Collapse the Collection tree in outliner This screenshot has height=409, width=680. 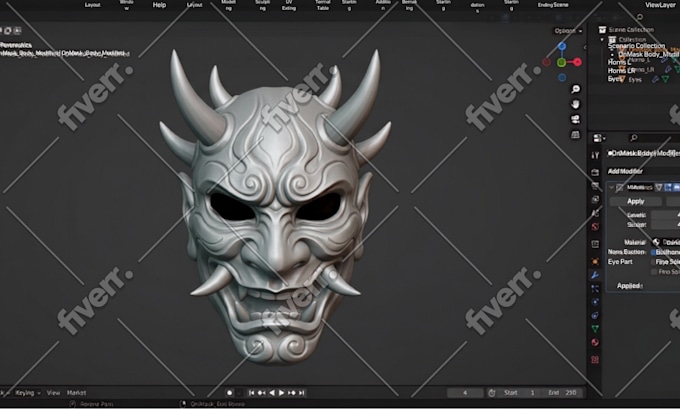point(602,39)
